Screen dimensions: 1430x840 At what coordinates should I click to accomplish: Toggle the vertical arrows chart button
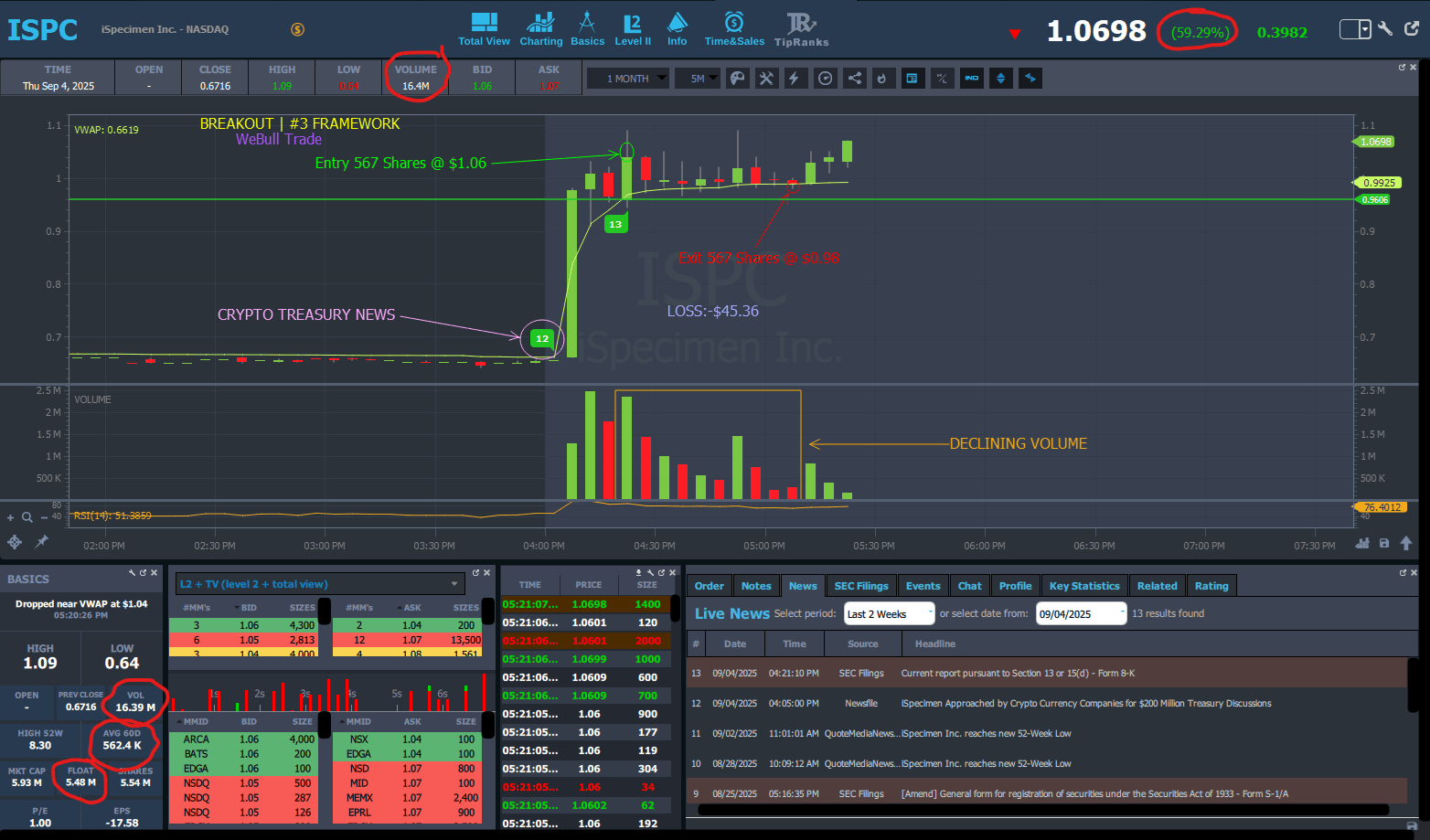click(x=1001, y=79)
